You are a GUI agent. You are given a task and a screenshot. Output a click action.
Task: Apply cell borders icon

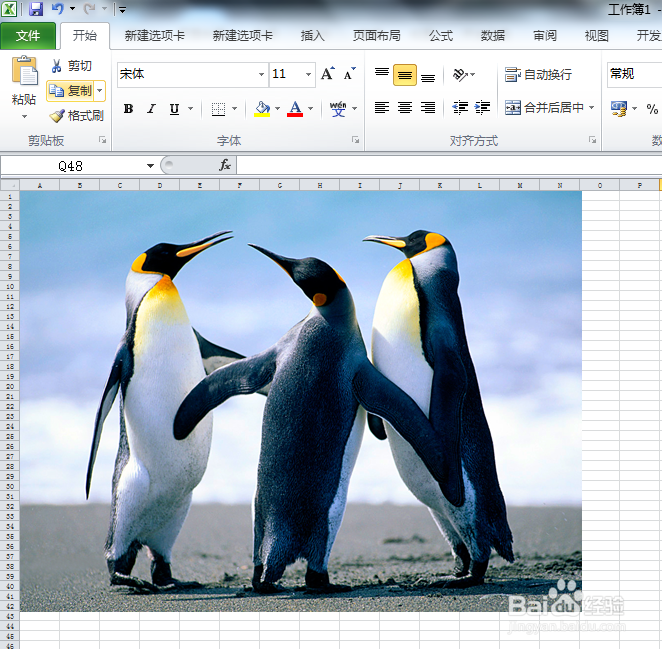coord(218,109)
